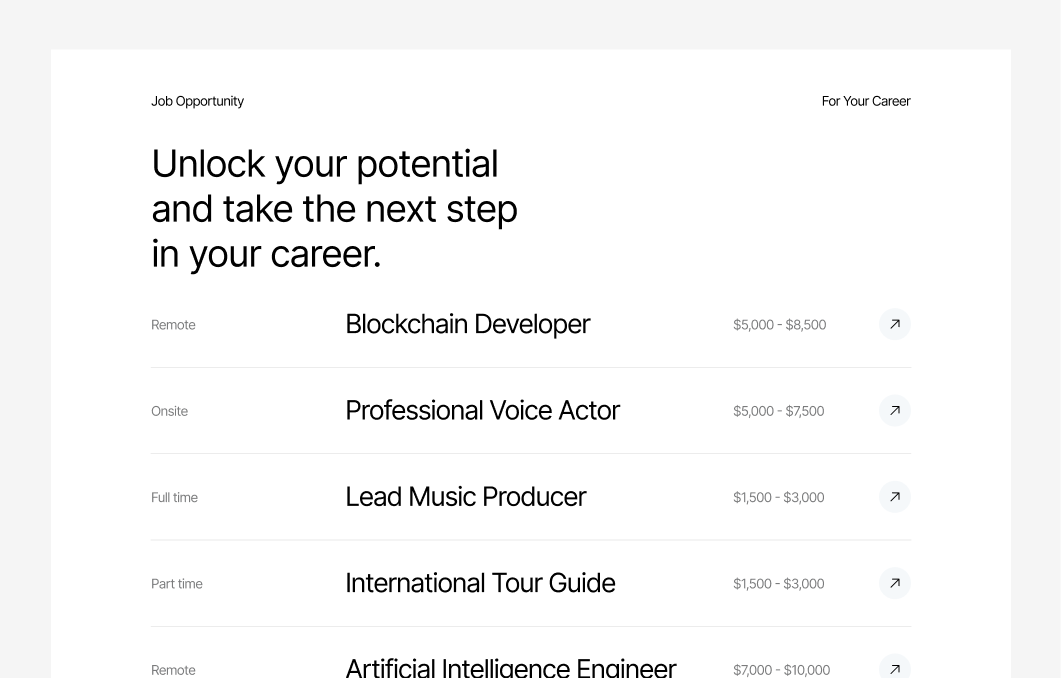Select the Remote tag for Blockchain Developer
The height and width of the screenshot is (678, 1061).
(x=173, y=324)
